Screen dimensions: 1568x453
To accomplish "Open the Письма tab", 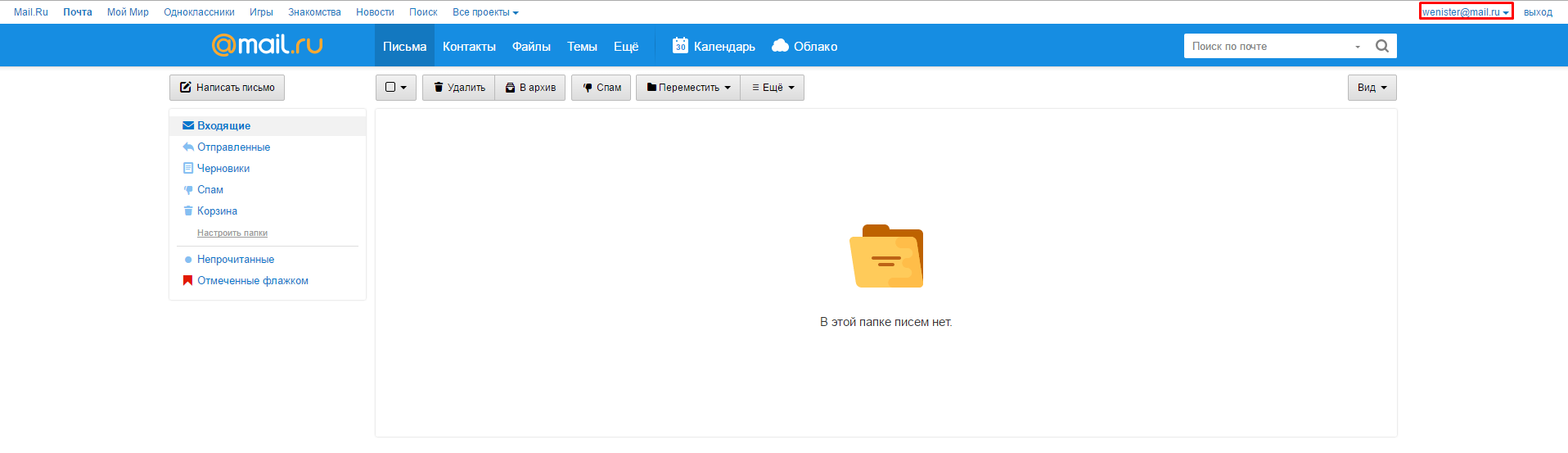I will point(404,46).
